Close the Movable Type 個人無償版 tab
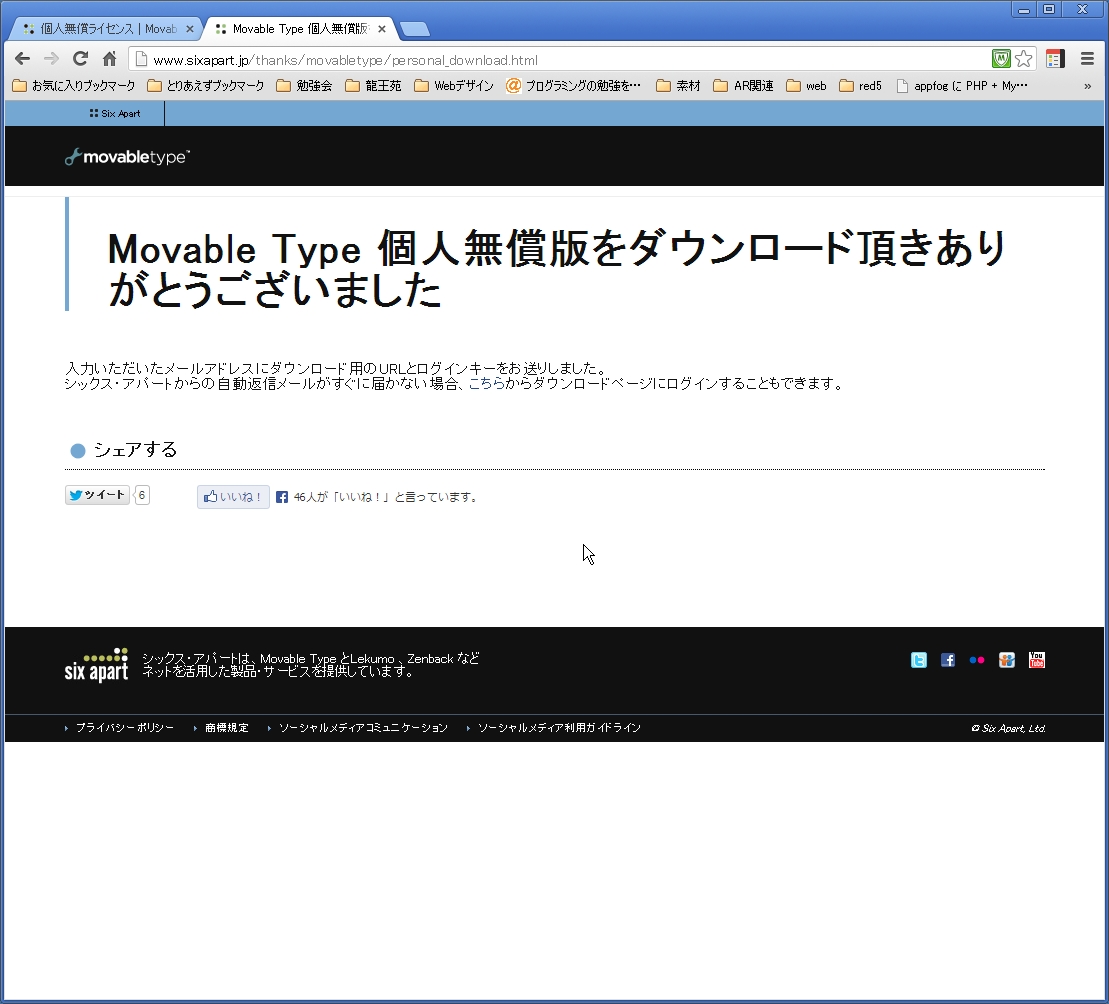 (382, 29)
